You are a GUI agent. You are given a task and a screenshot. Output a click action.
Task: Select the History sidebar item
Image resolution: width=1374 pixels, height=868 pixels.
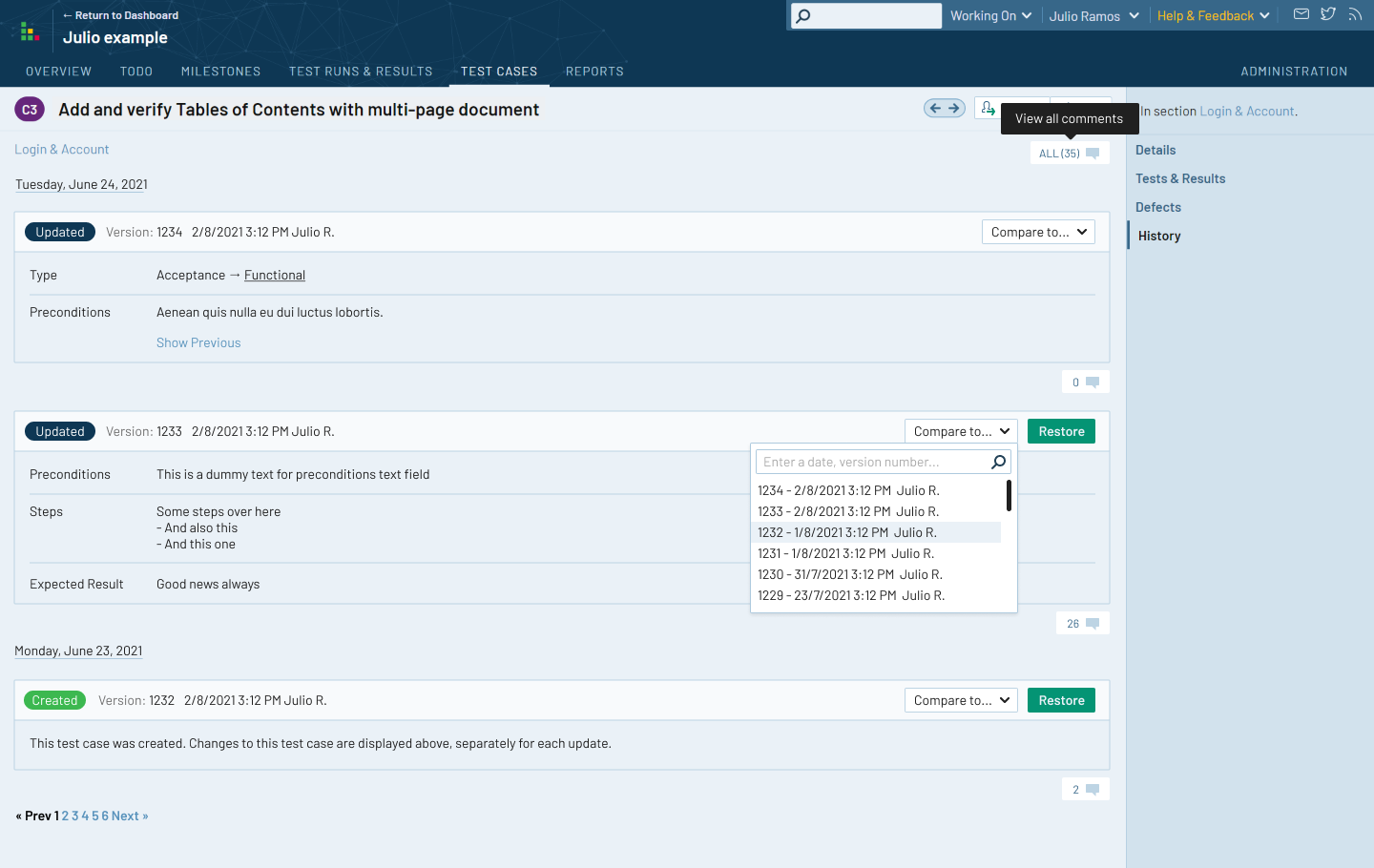(1159, 236)
